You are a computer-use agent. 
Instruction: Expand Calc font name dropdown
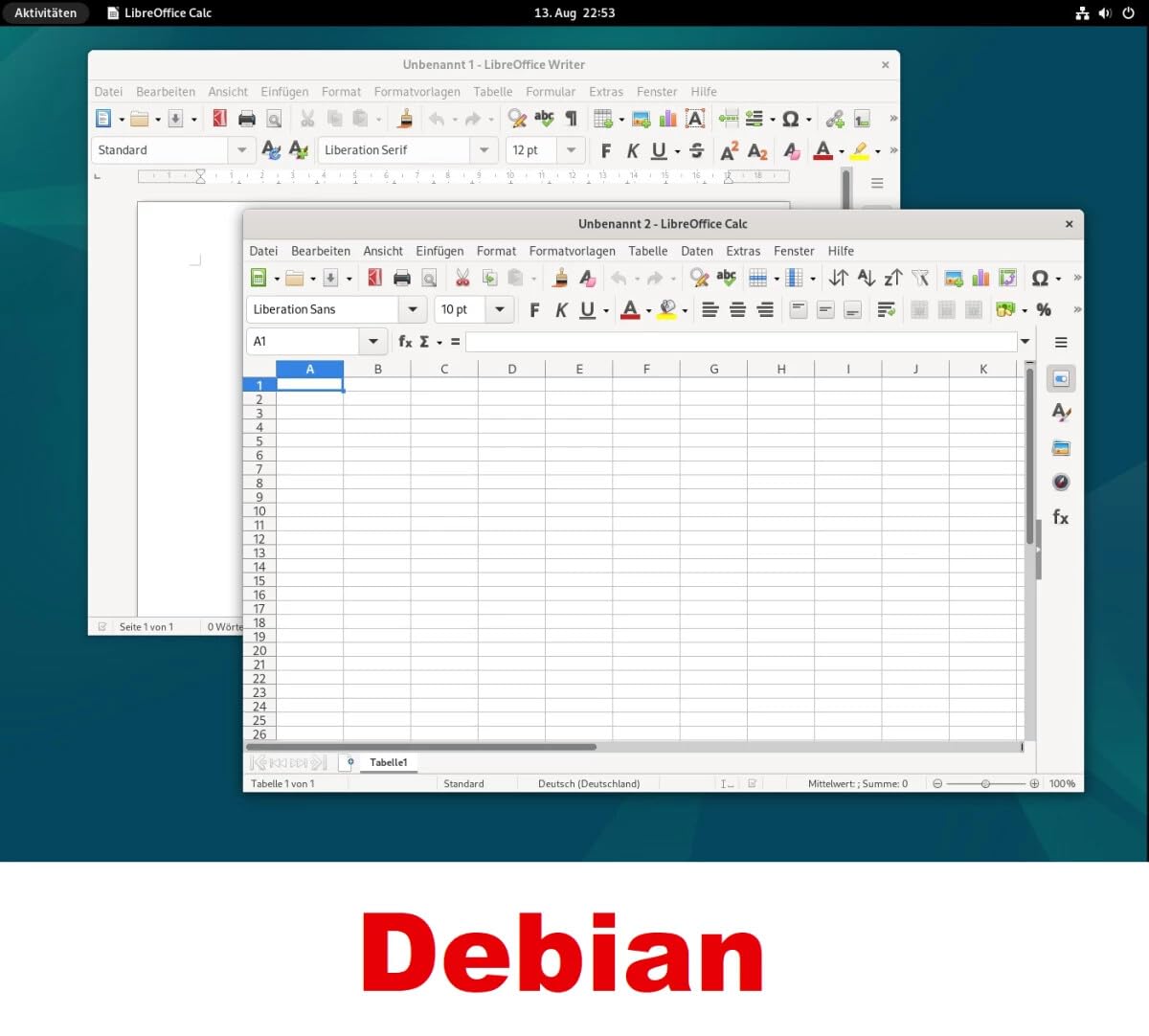[x=413, y=309]
